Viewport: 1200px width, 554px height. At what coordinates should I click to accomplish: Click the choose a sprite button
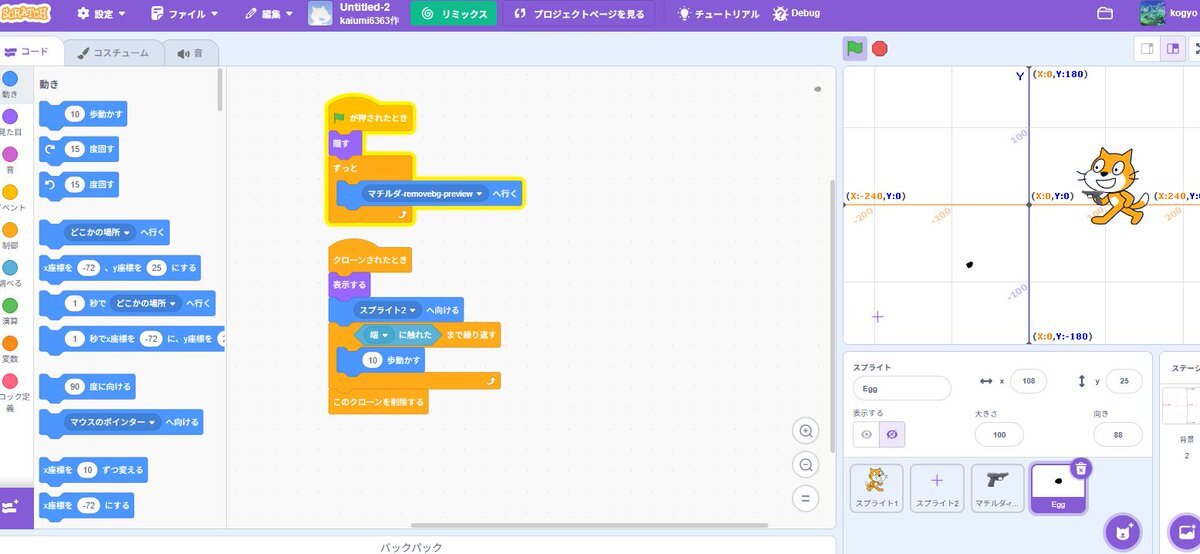1123,531
